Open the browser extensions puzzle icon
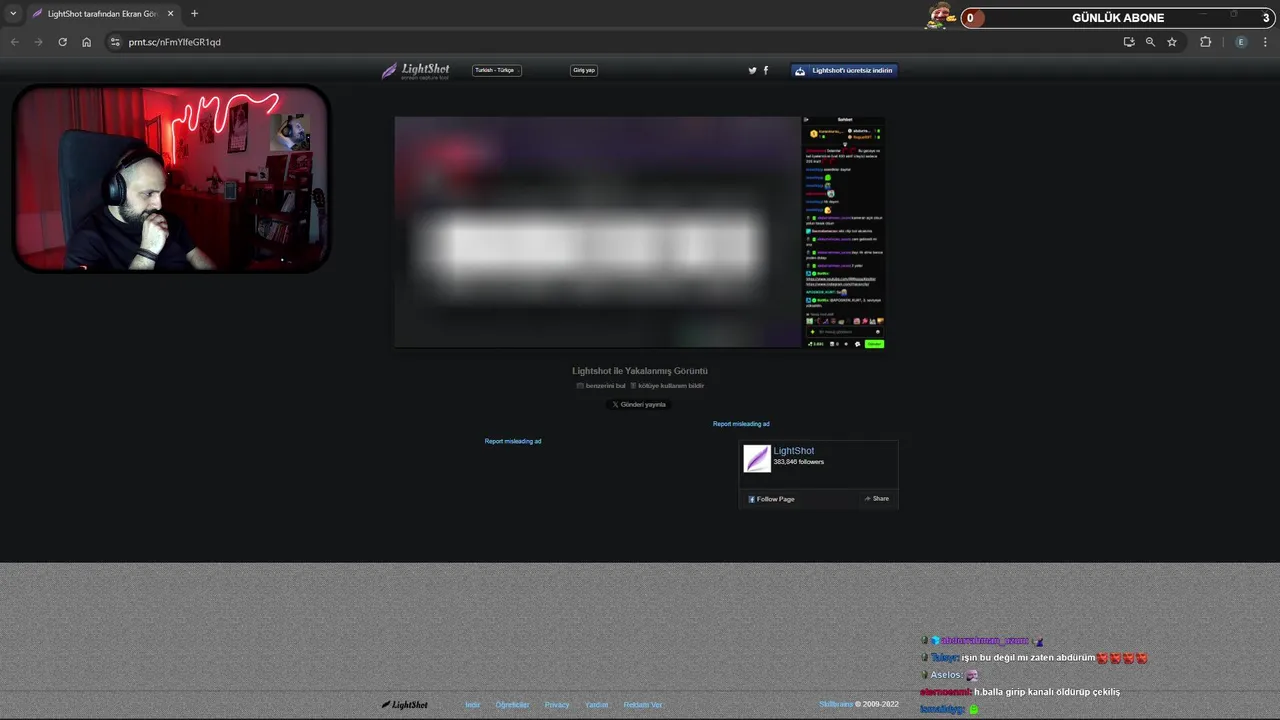The image size is (1280, 720). 1205,42
